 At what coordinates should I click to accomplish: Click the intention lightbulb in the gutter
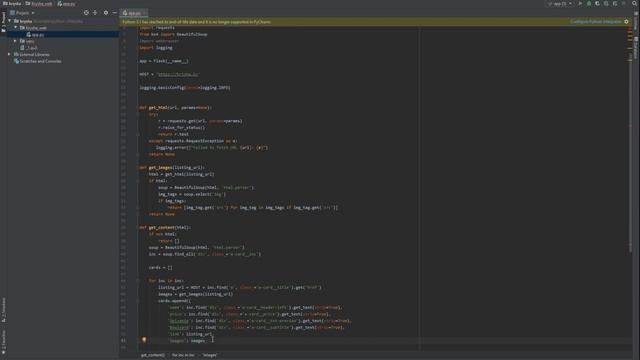[144, 340]
